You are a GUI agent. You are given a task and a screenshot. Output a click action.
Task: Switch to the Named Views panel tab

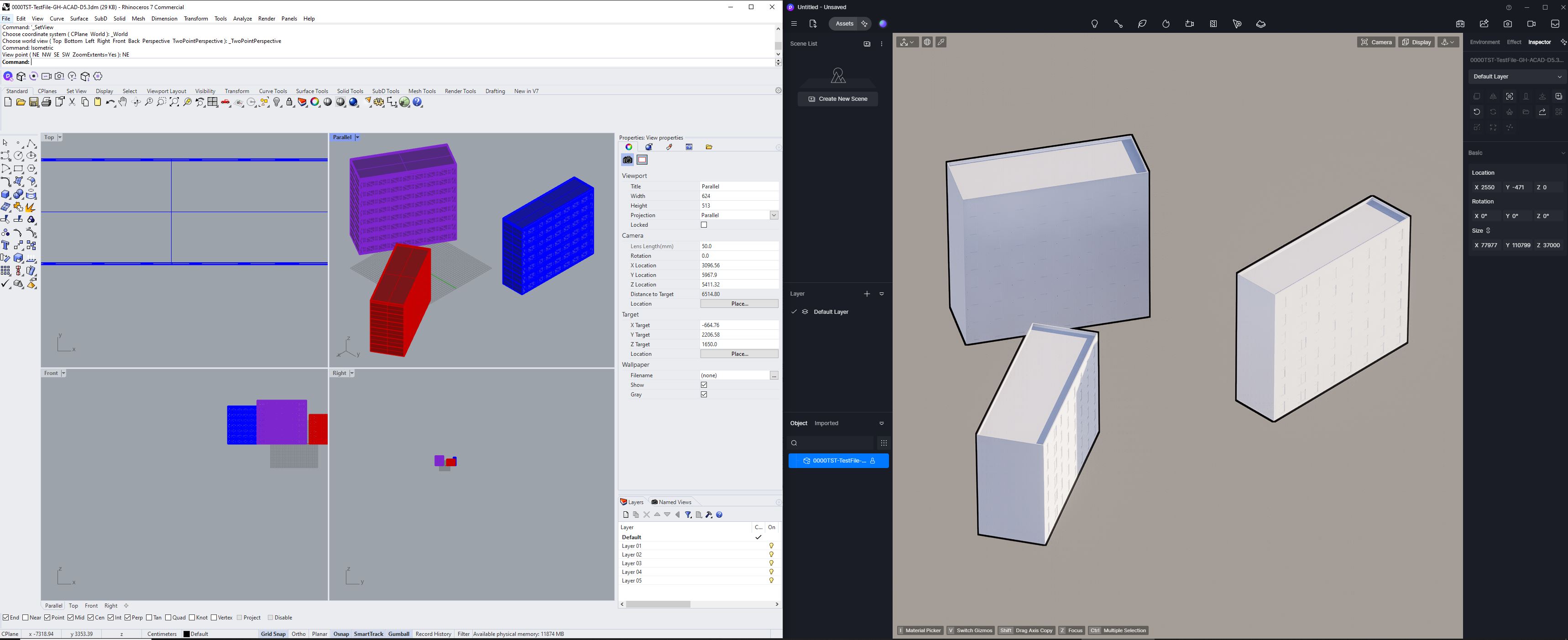pyautogui.click(x=671, y=502)
